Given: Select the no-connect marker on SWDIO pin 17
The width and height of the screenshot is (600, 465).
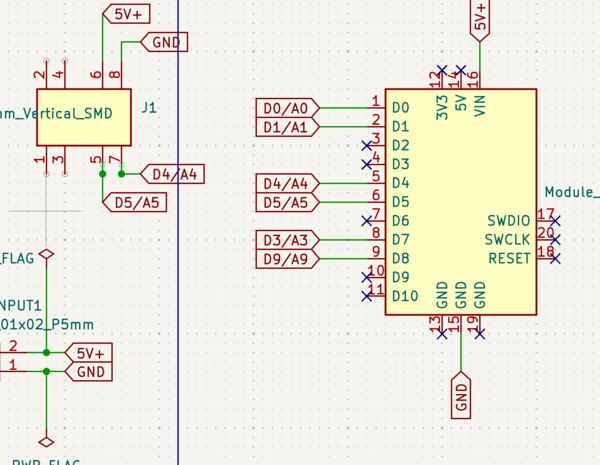Looking at the screenshot, I should (556, 221).
